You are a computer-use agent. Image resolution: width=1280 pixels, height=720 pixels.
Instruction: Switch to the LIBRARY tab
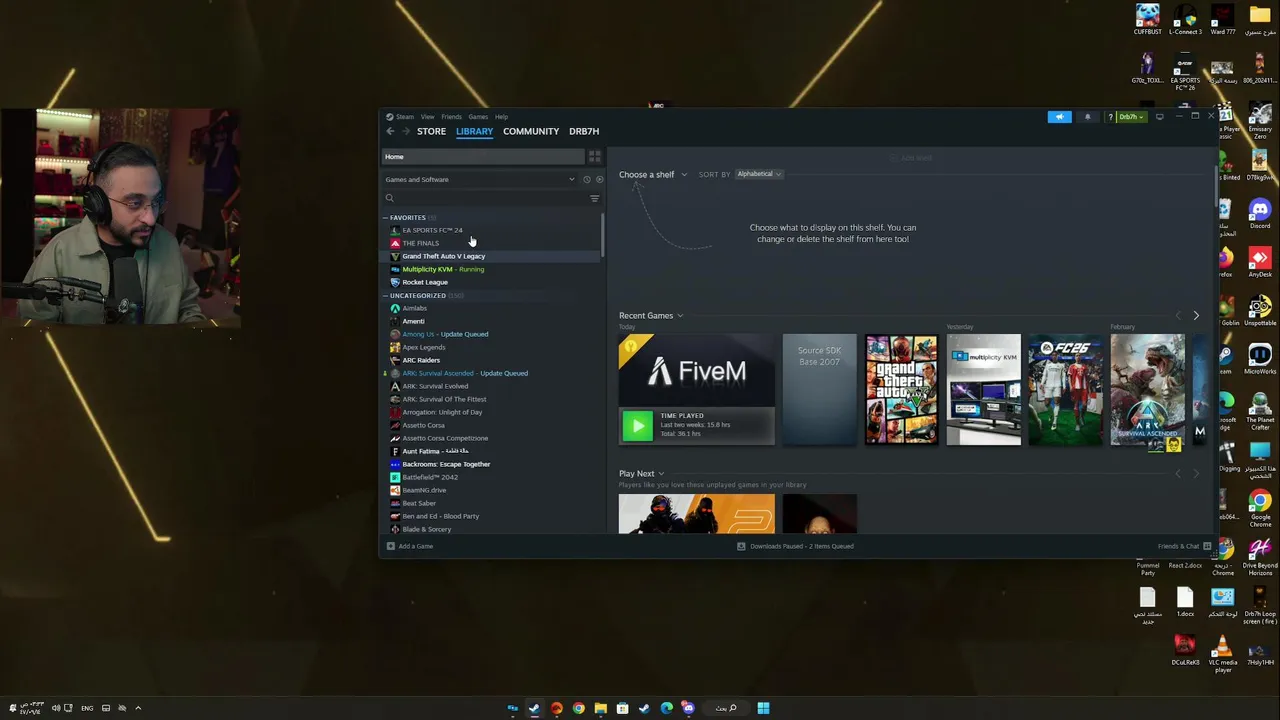click(474, 131)
